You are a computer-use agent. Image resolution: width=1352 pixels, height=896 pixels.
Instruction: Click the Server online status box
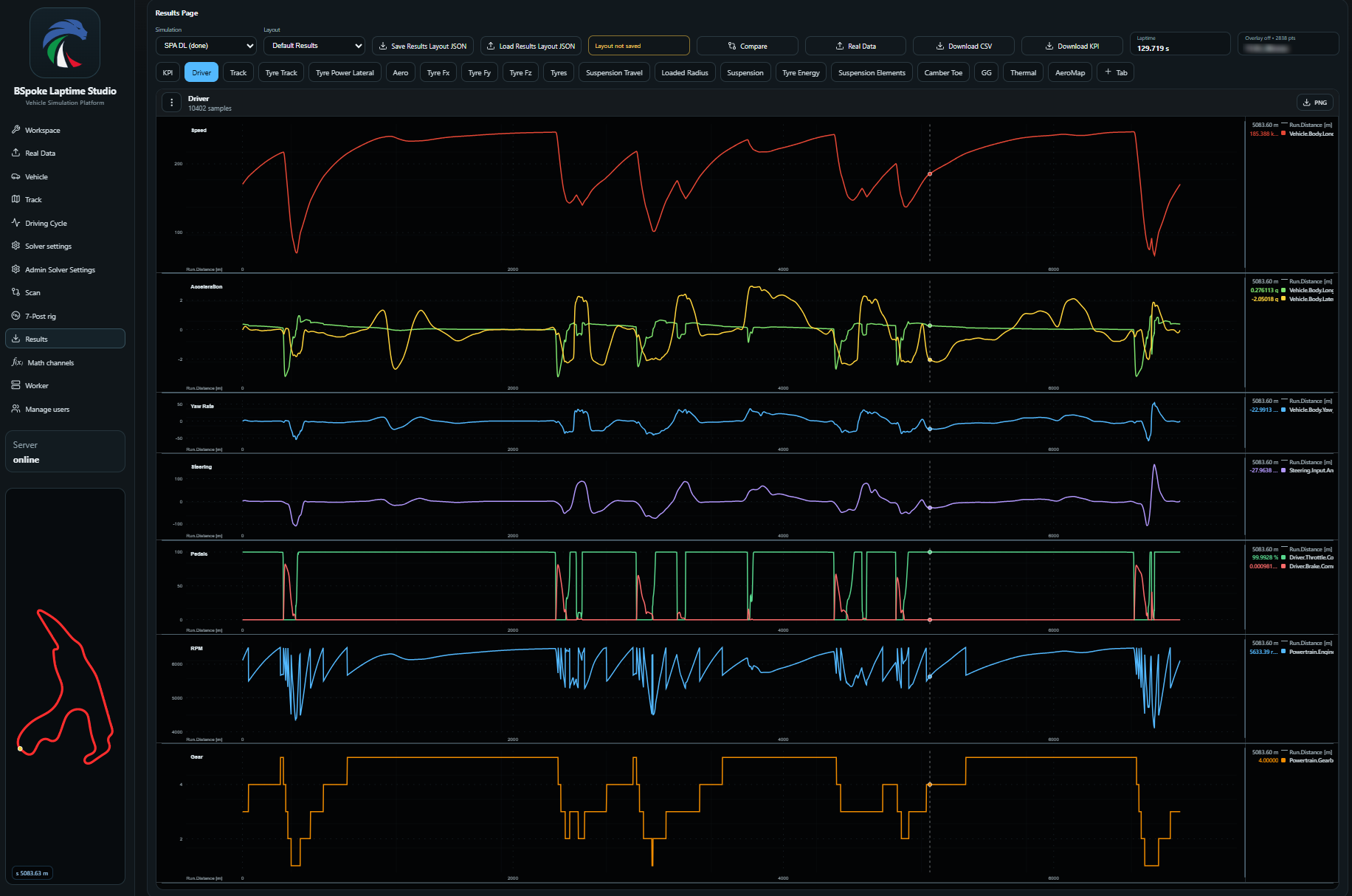[x=65, y=452]
